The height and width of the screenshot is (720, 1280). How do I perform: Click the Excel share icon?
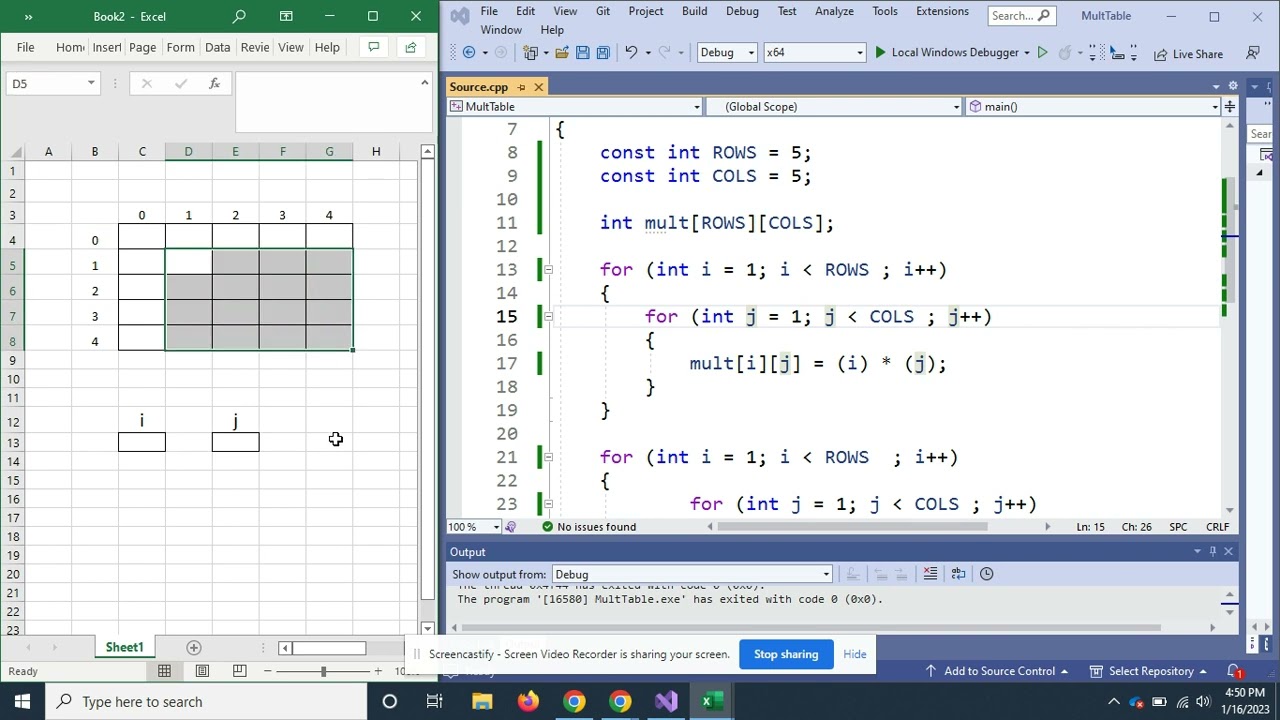(411, 47)
